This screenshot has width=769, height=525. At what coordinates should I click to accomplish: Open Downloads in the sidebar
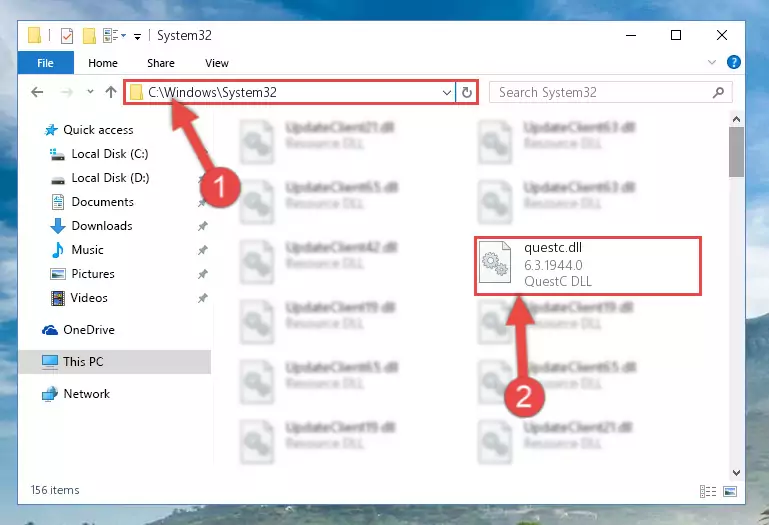[x=102, y=226]
